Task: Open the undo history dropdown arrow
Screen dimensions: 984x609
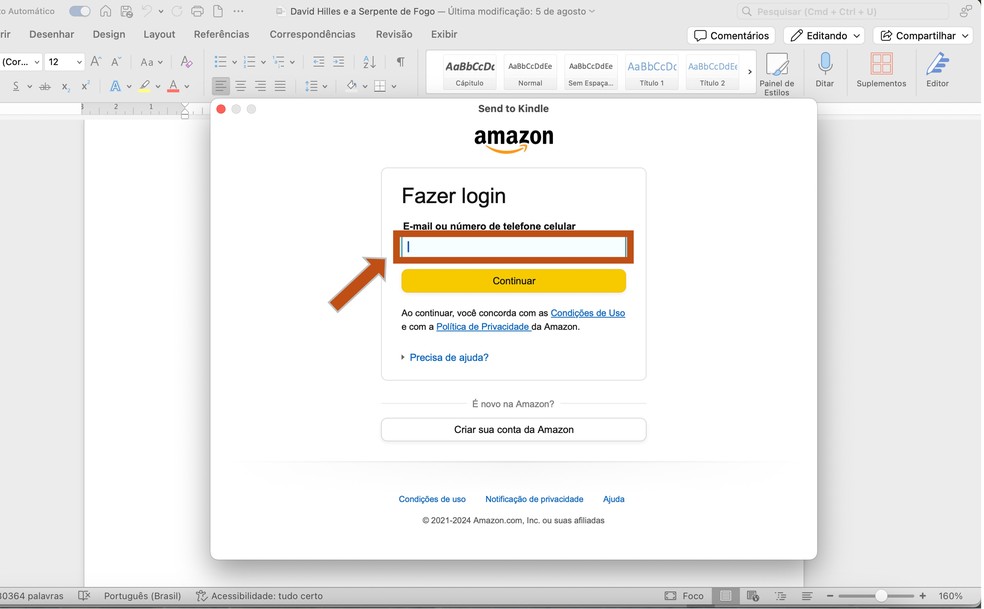Action: (161, 11)
